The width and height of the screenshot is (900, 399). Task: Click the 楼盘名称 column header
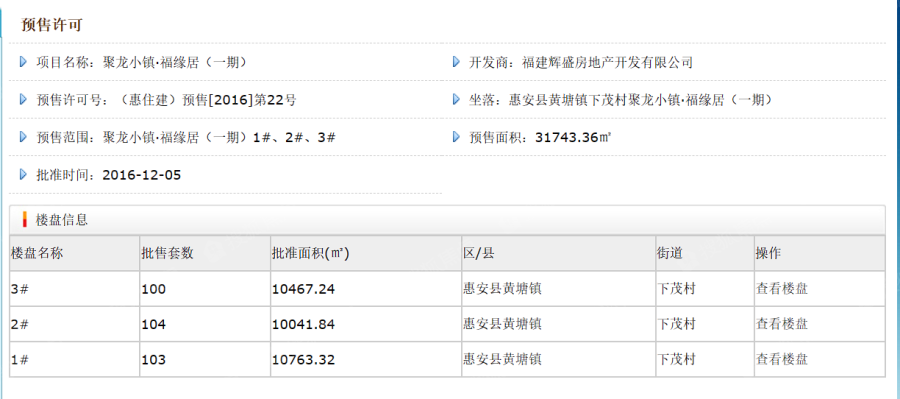[x=37, y=253]
